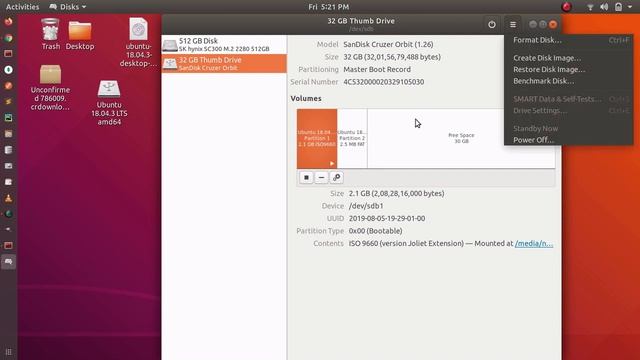The height and width of the screenshot is (360, 640).
Task: Click SMART Data & Self-Tests menu entry
Action: pos(569,99)
